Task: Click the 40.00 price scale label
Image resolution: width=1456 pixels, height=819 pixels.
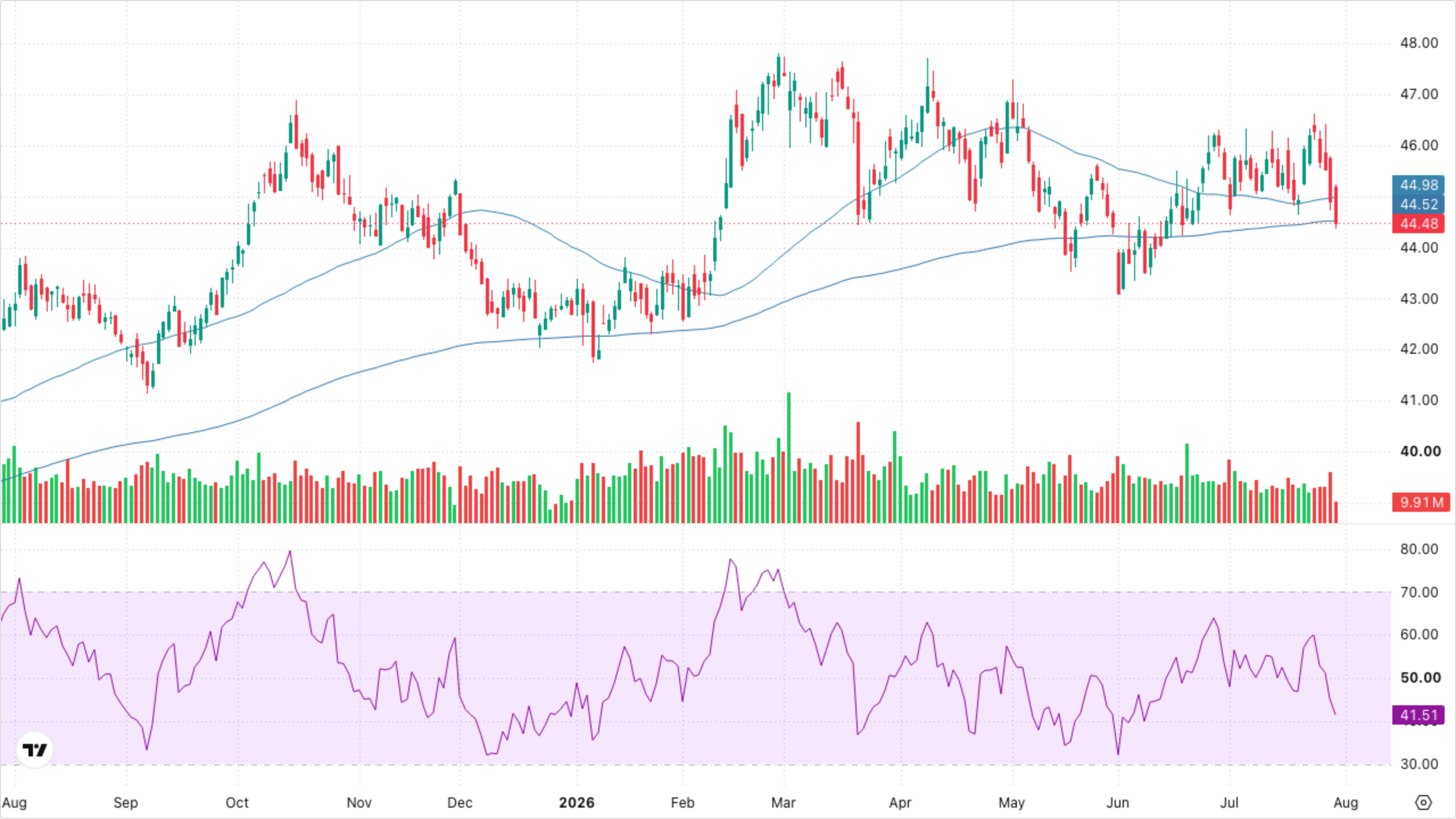Action: pos(1420,451)
